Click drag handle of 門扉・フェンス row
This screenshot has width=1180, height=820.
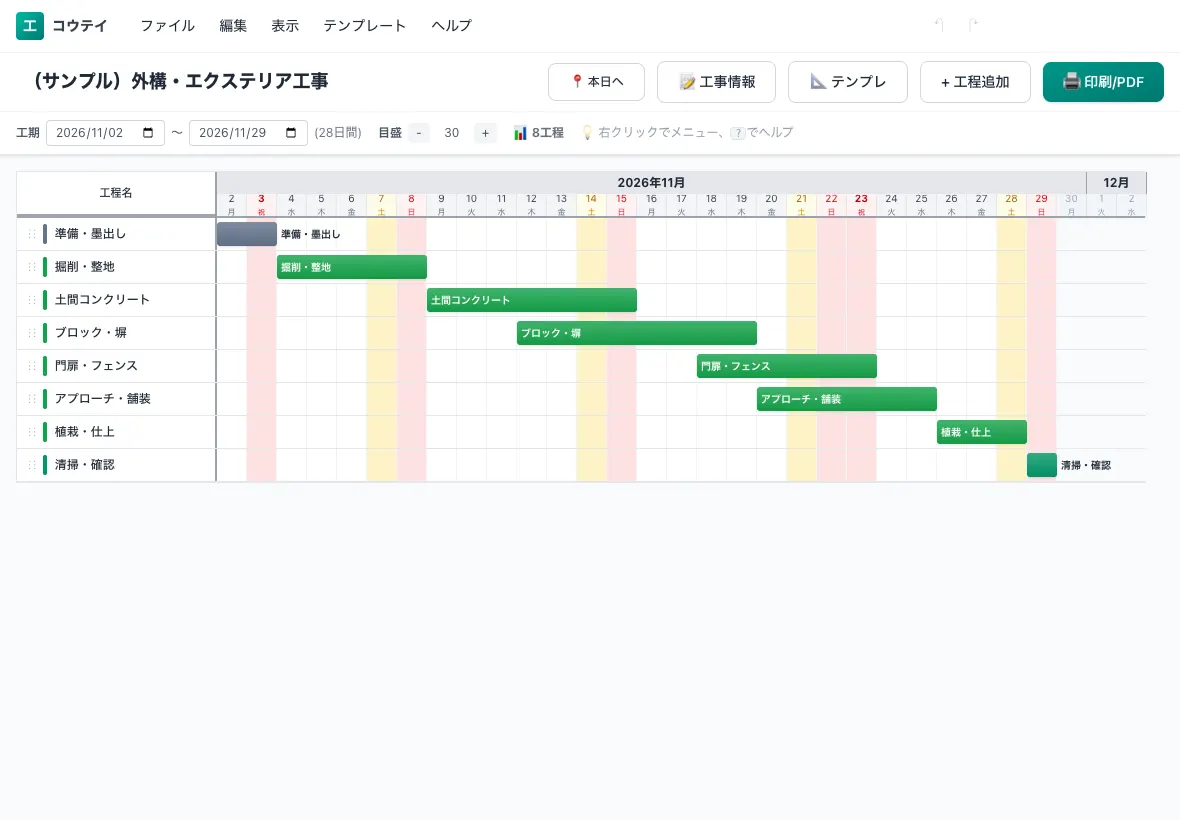[32, 366]
